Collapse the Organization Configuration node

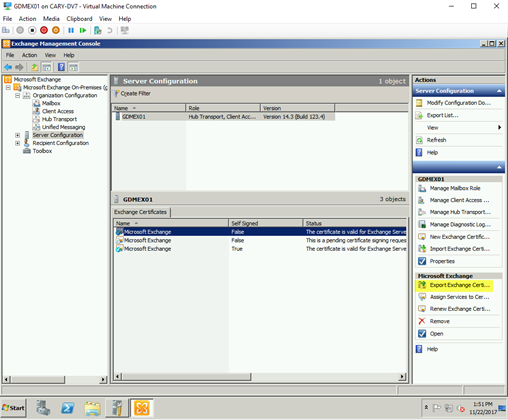[x=18, y=95]
